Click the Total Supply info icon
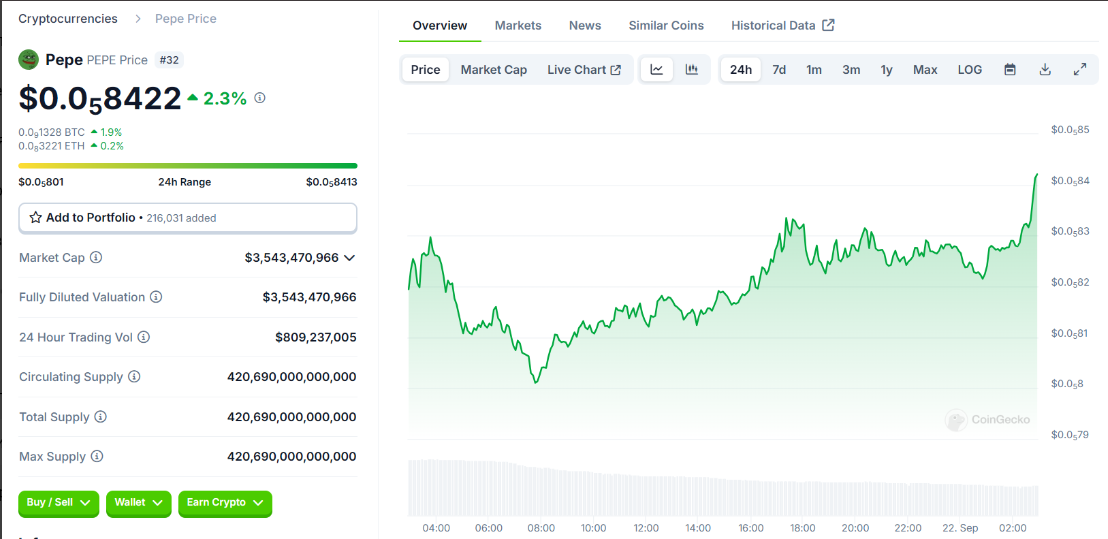This screenshot has width=1108, height=539. click(x=101, y=417)
